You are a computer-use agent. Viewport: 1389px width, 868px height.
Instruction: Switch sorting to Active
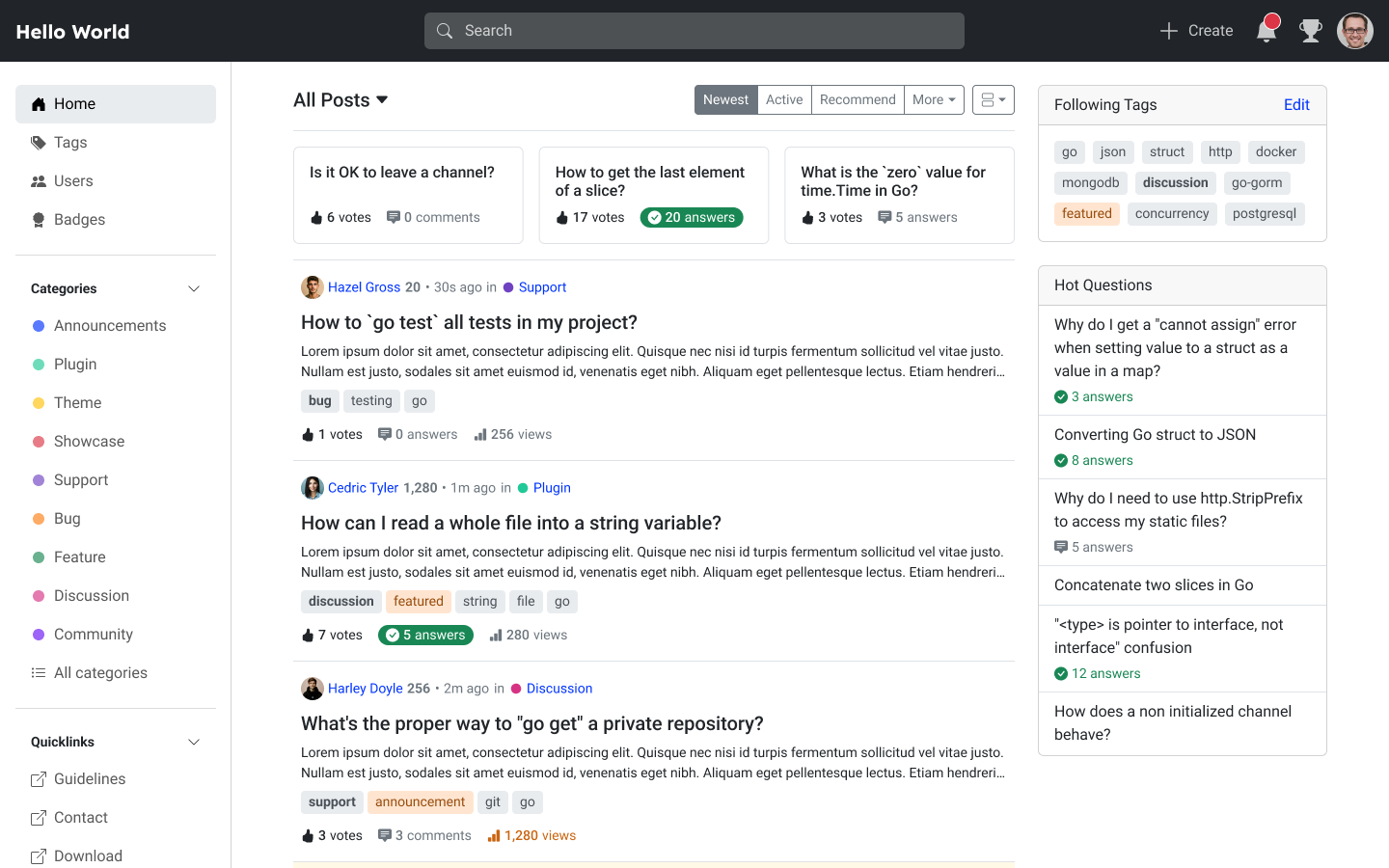[784, 99]
